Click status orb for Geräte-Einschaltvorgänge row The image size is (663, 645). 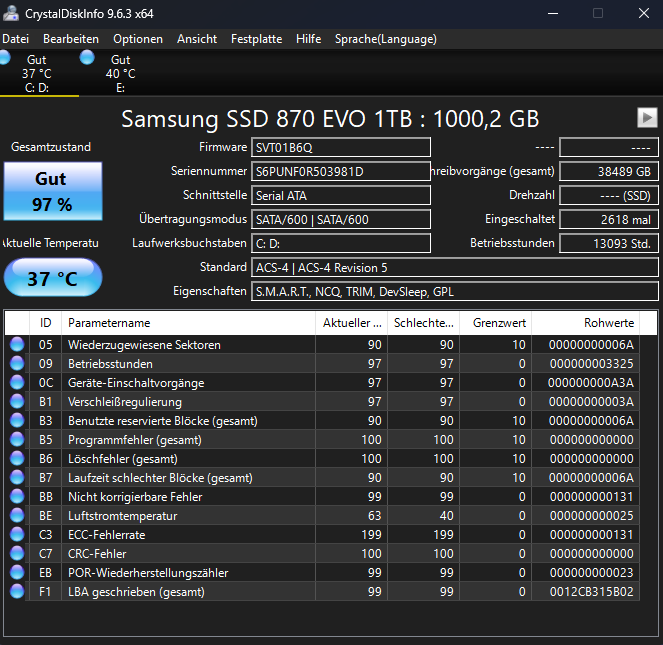pos(17,382)
